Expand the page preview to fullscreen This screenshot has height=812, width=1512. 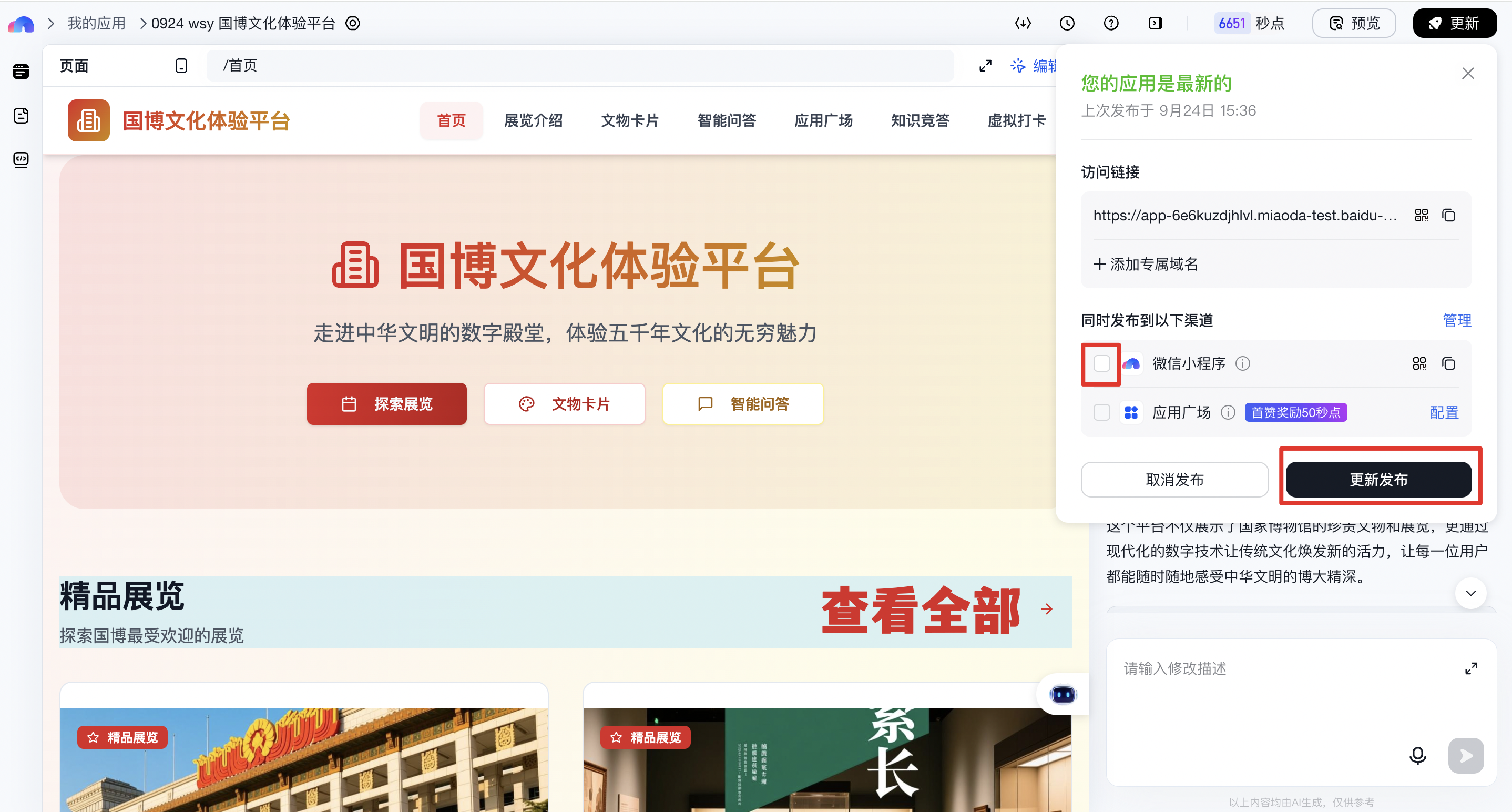click(985, 66)
